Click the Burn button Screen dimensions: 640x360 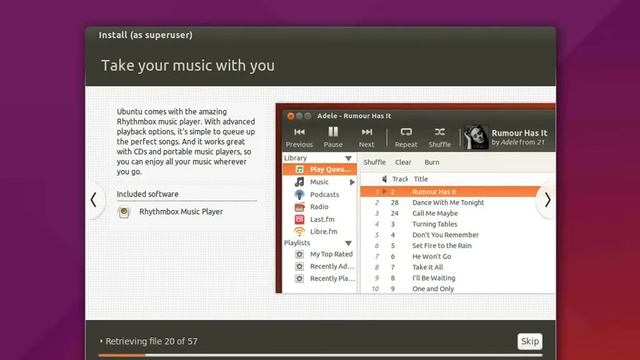(x=432, y=162)
